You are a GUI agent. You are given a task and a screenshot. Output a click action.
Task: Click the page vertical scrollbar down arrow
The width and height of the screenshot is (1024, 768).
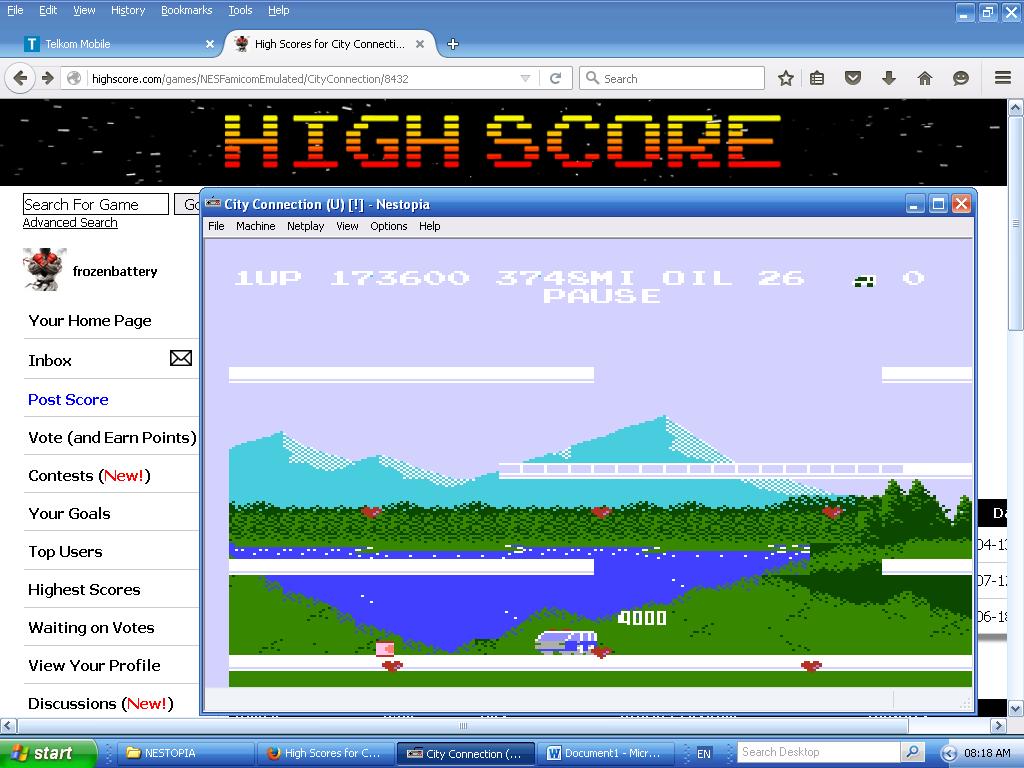(x=1016, y=708)
